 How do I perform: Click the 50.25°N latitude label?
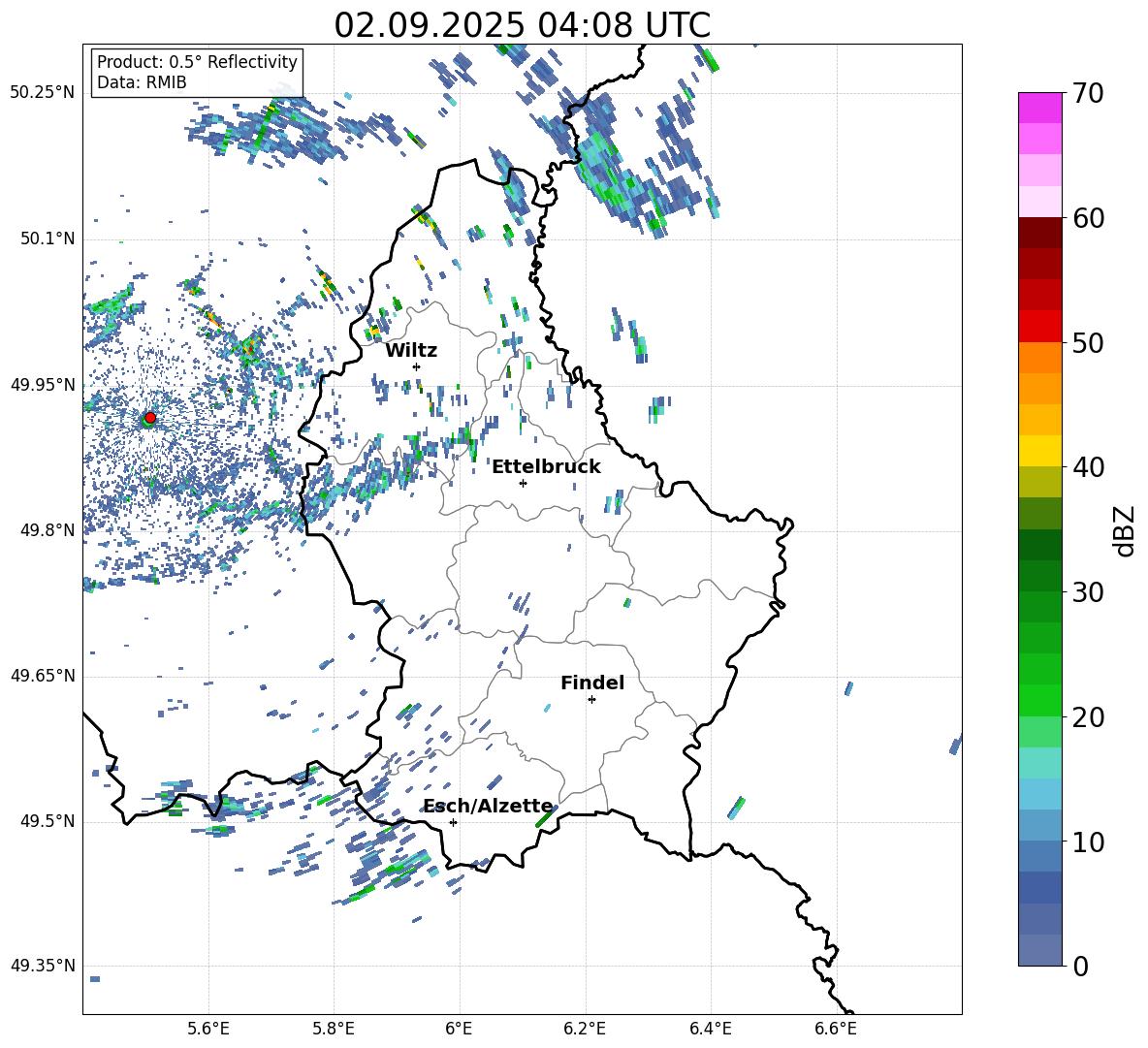tap(43, 93)
